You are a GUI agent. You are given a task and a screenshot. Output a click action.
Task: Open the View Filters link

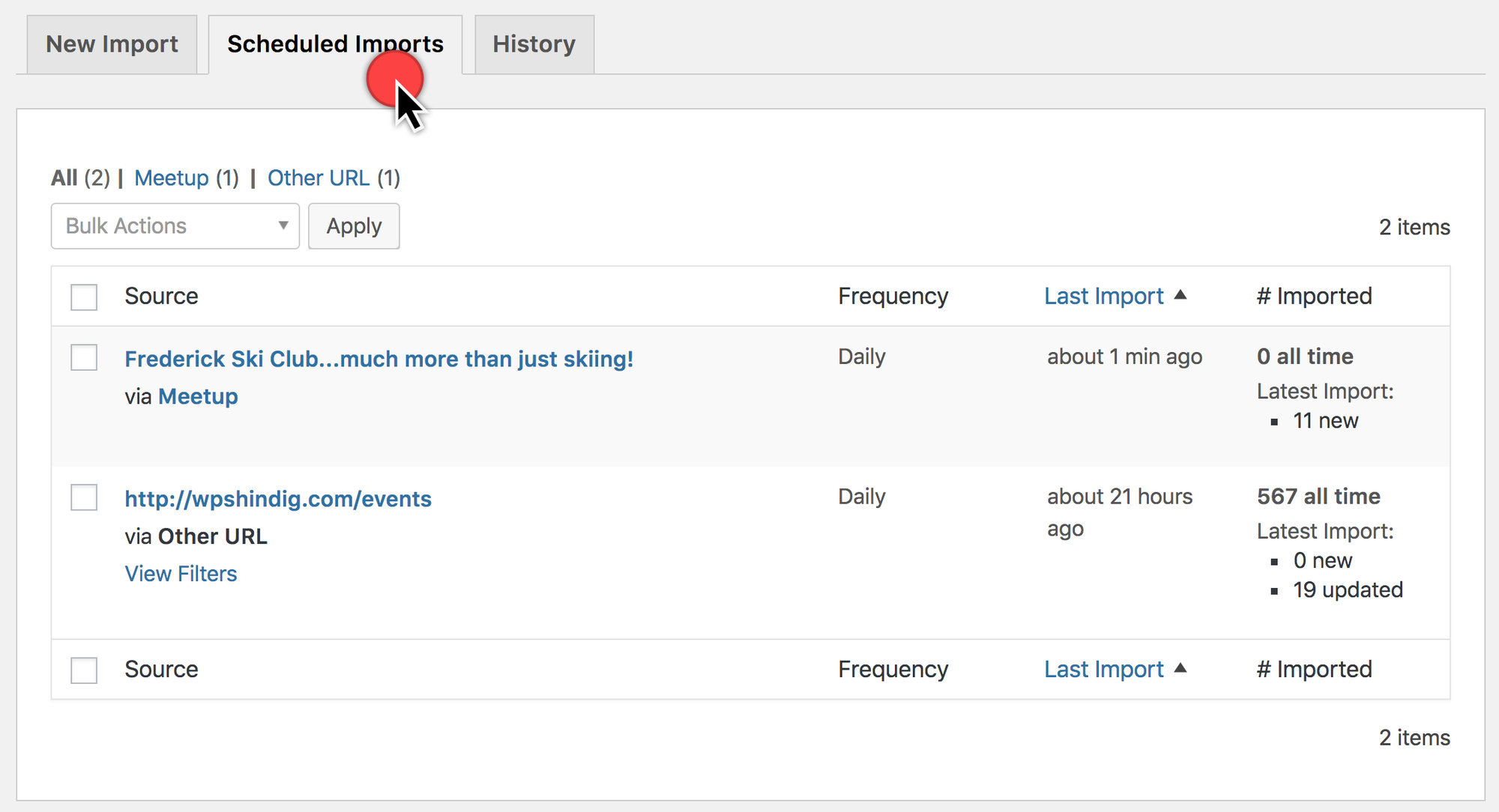pos(181,573)
